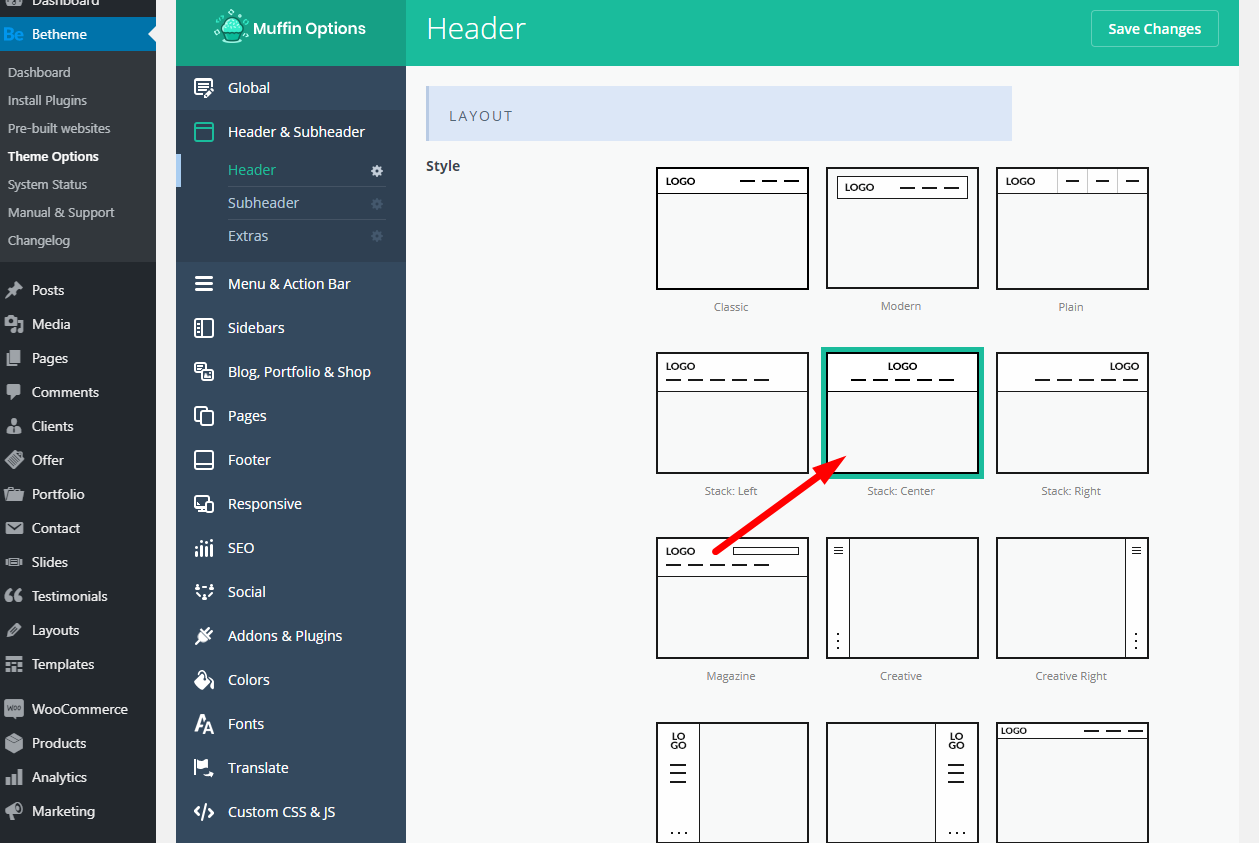Click the gear icon next to Extras
Screen dimensions: 1259x843
click(377, 237)
